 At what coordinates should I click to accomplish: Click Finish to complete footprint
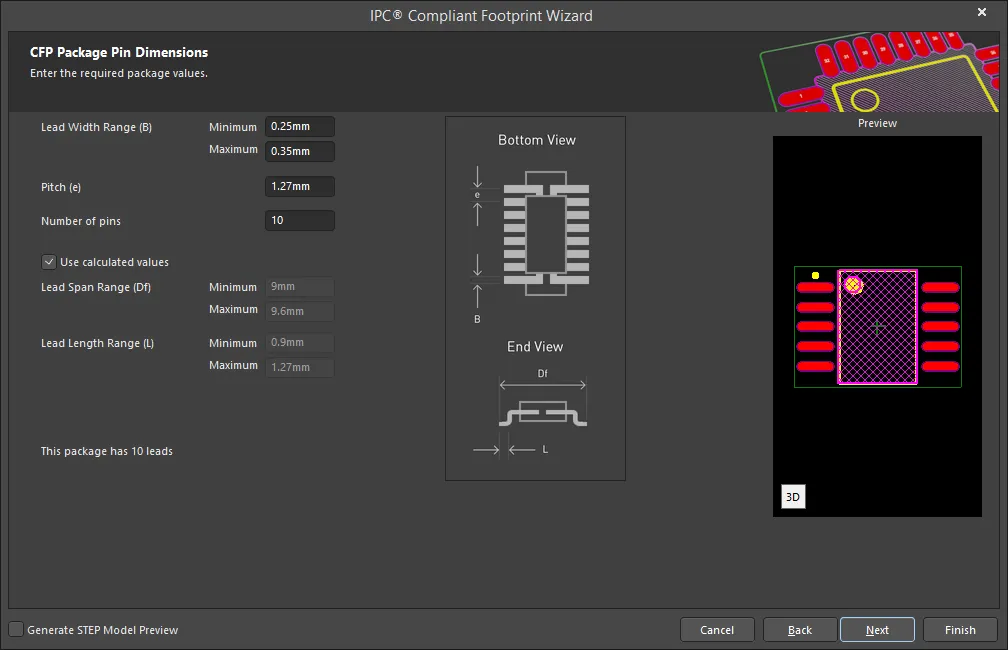tap(960, 629)
